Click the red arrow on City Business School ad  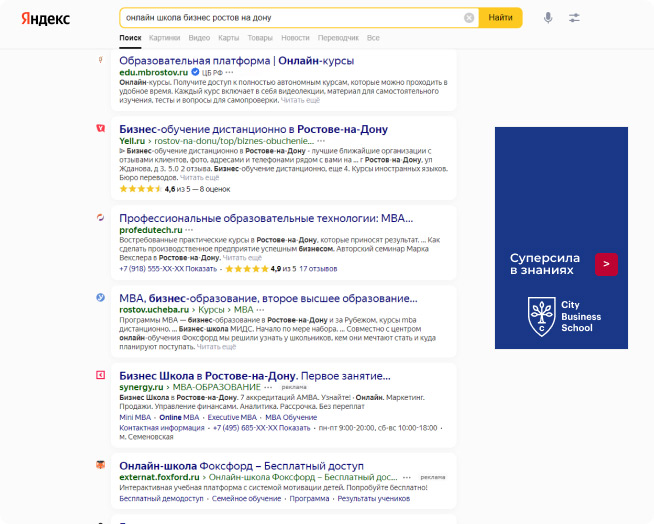pos(606,264)
